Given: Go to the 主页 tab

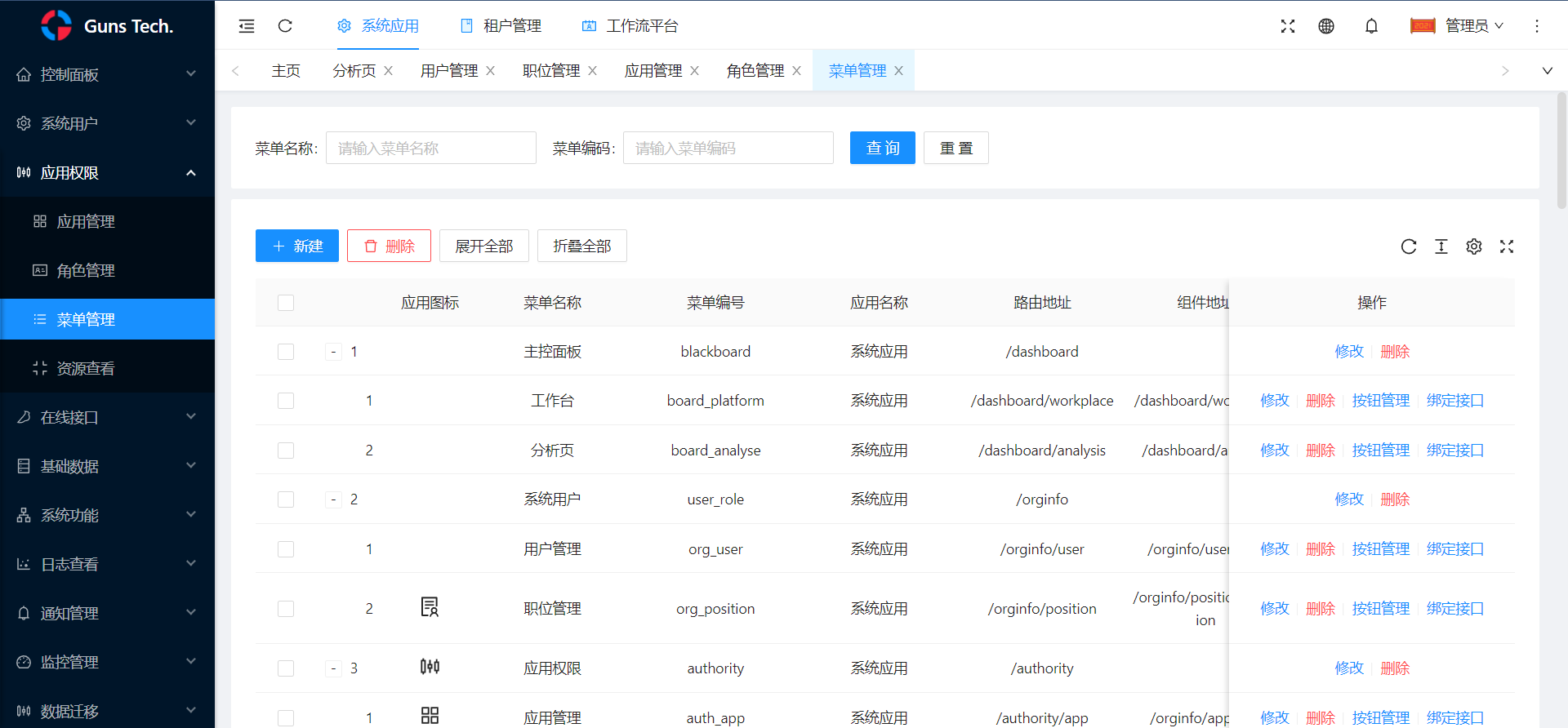Looking at the screenshot, I should click(x=286, y=71).
